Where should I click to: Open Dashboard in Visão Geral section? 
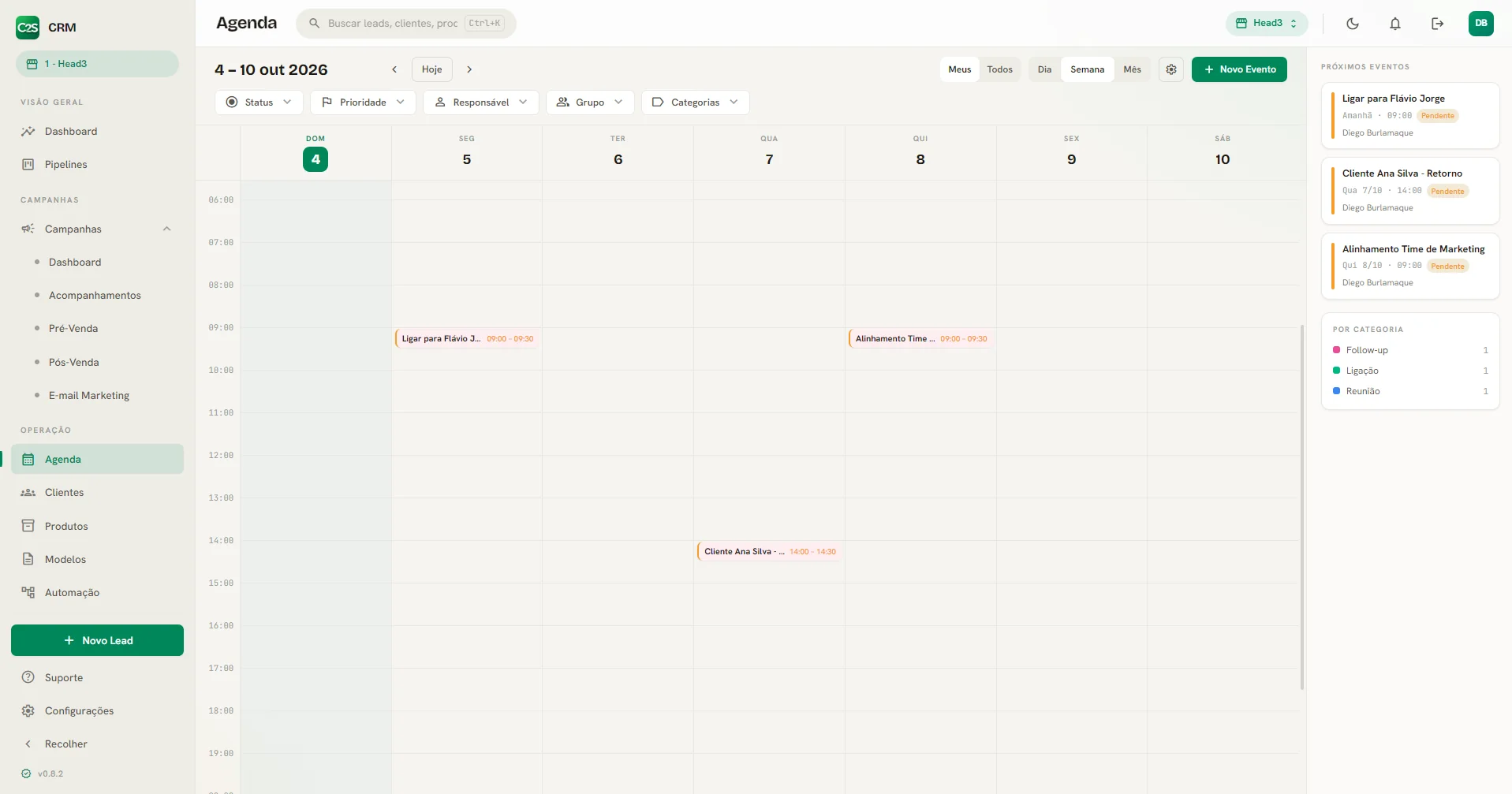tap(97, 132)
